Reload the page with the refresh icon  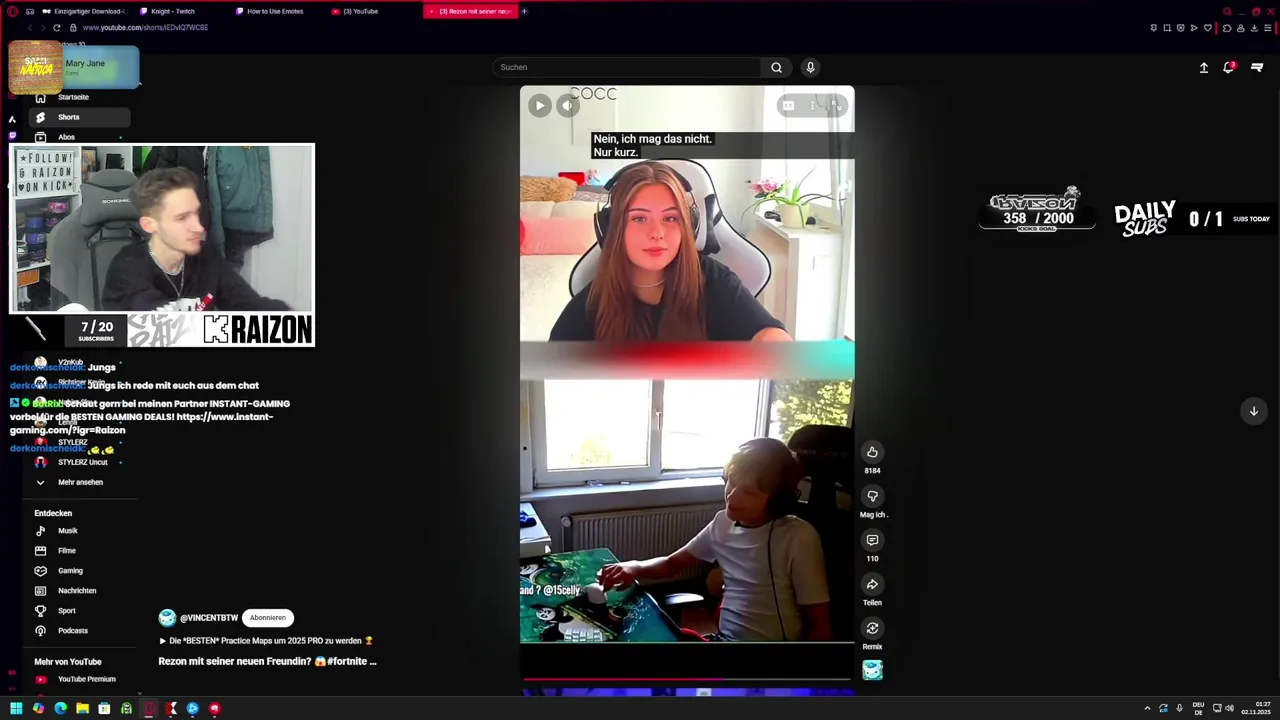click(x=56, y=28)
